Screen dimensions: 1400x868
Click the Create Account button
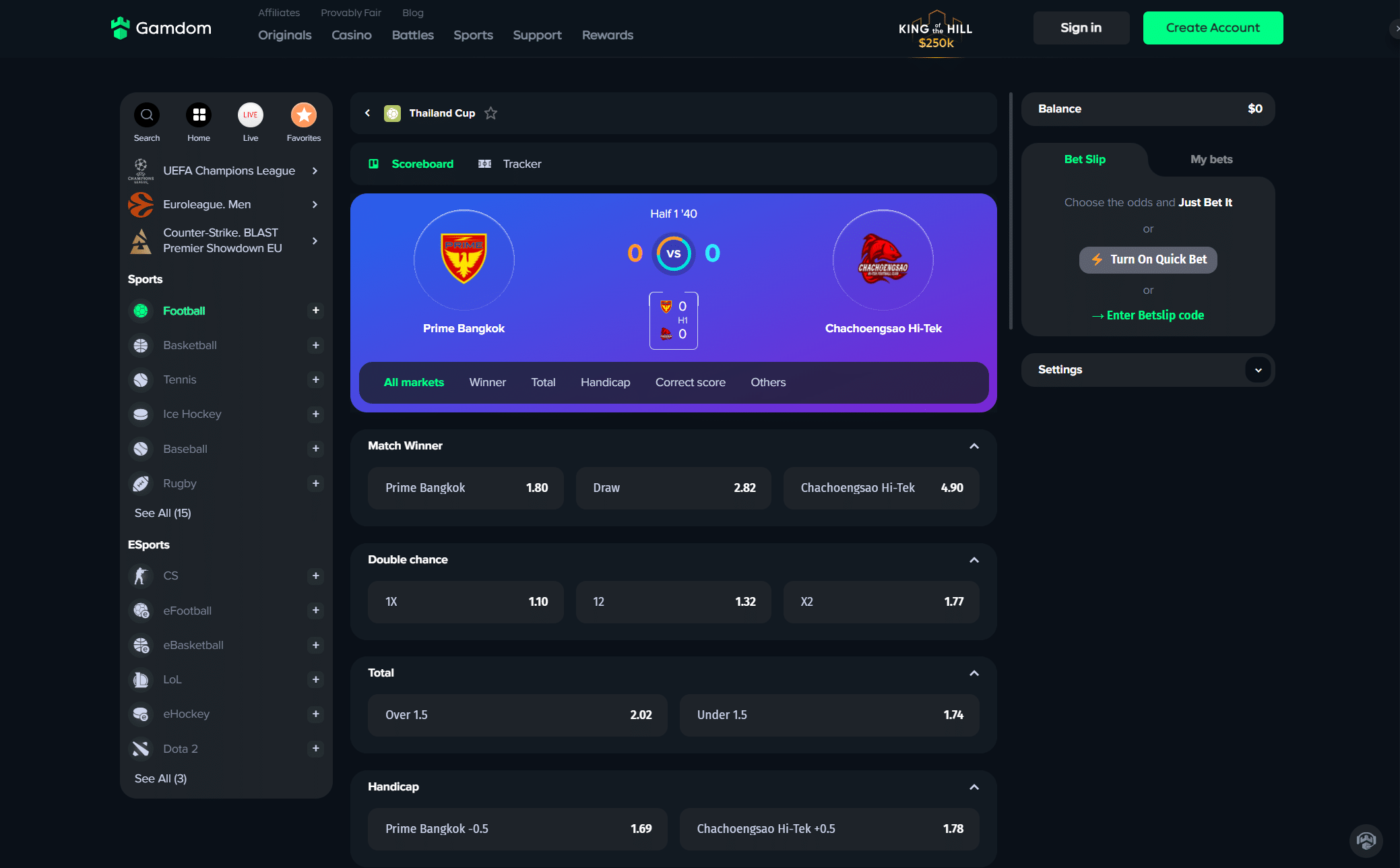coord(1213,28)
